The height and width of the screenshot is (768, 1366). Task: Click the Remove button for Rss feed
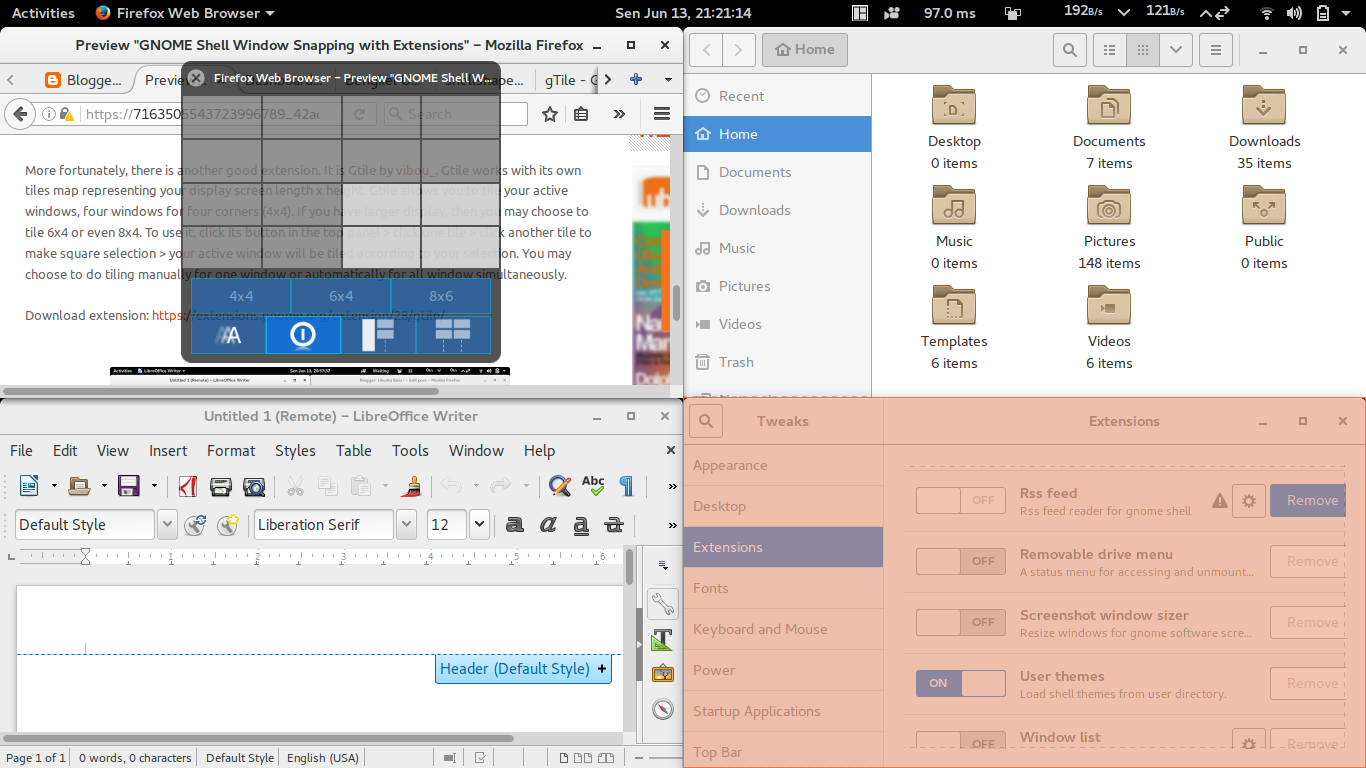[x=1312, y=500]
